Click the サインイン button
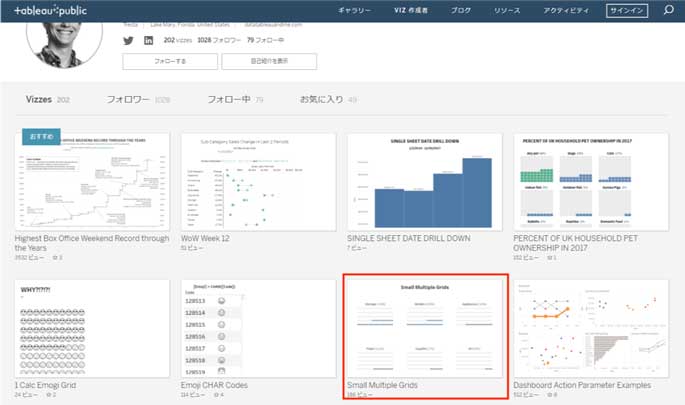The height and width of the screenshot is (405, 685). [x=627, y=11]
